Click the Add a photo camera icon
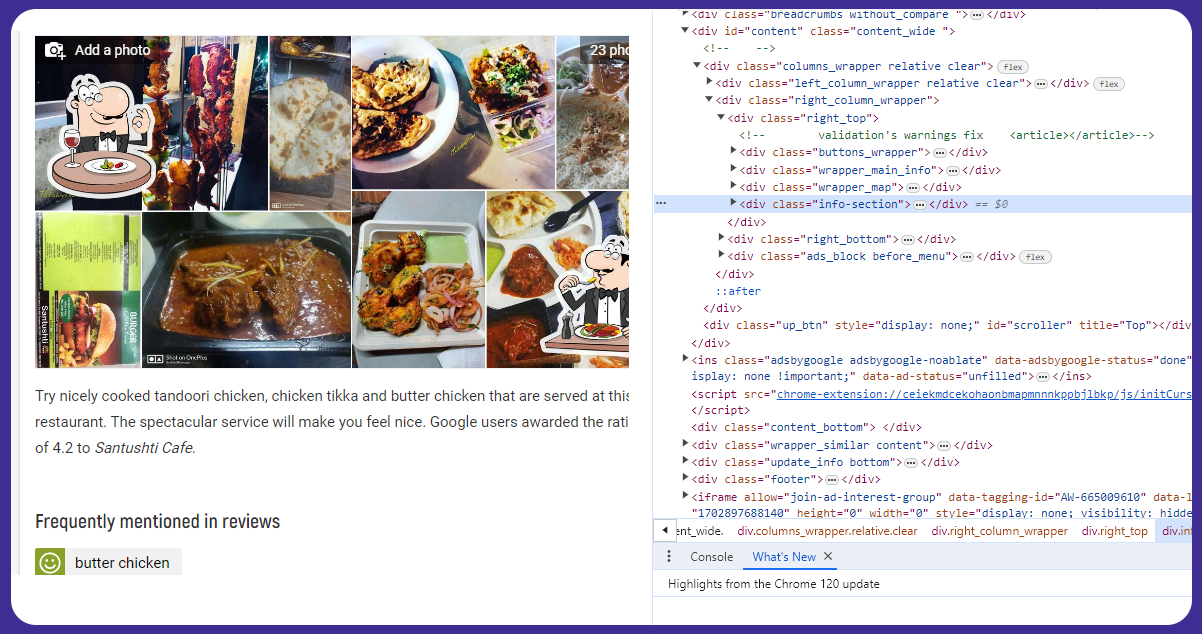1202x634 pixels. [55, 50]
